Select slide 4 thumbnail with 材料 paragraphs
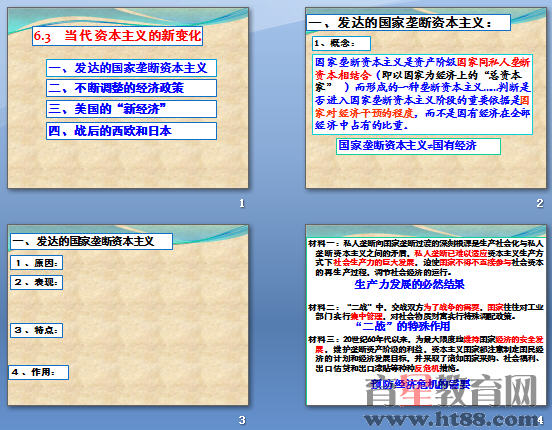Viewport: 552px width, 430px height. [x=426, y=315]
